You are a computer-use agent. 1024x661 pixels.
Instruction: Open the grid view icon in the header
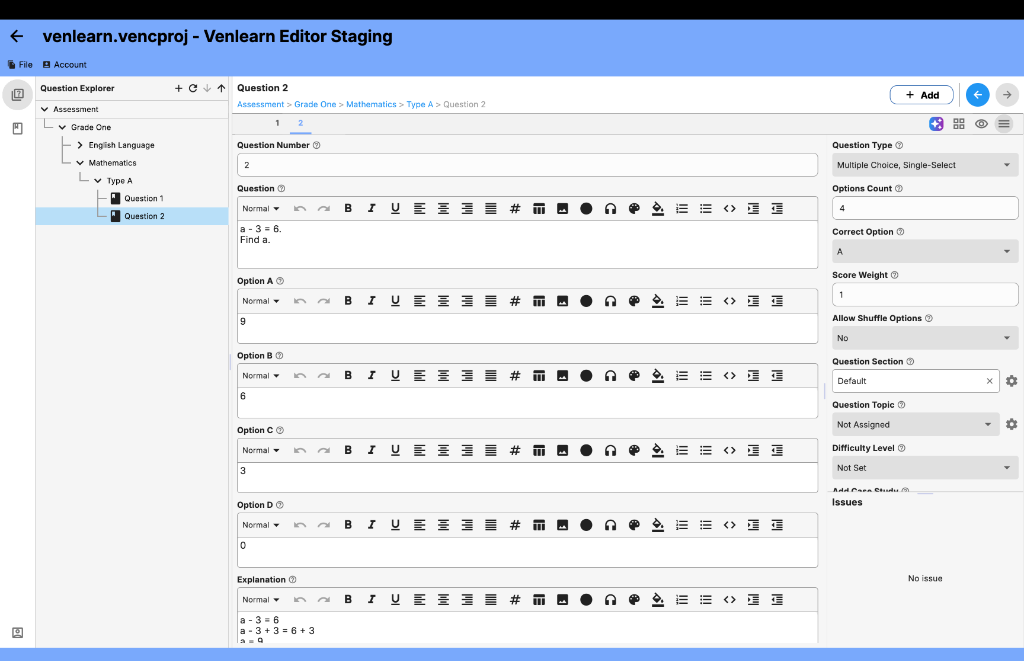(x=959, y=123)
